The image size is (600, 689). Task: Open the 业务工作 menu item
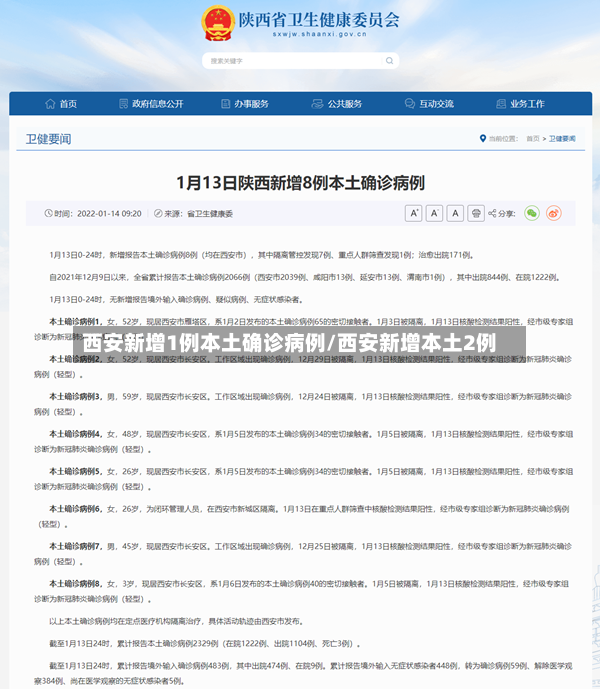coord(527,104)
